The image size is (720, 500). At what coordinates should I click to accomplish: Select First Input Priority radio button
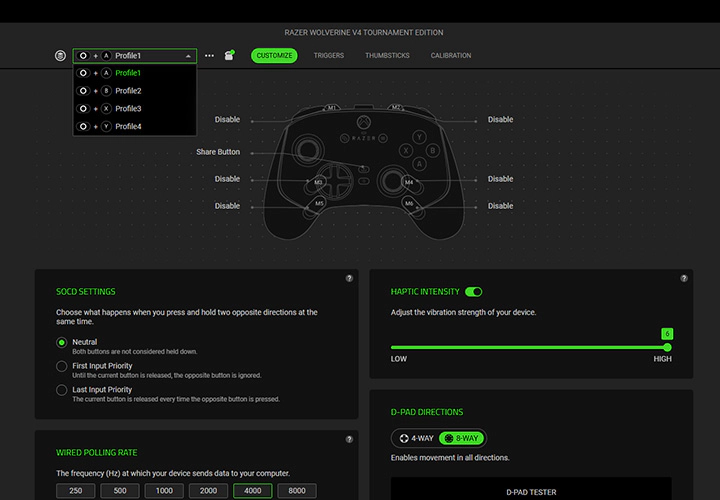tap(62, 366)
